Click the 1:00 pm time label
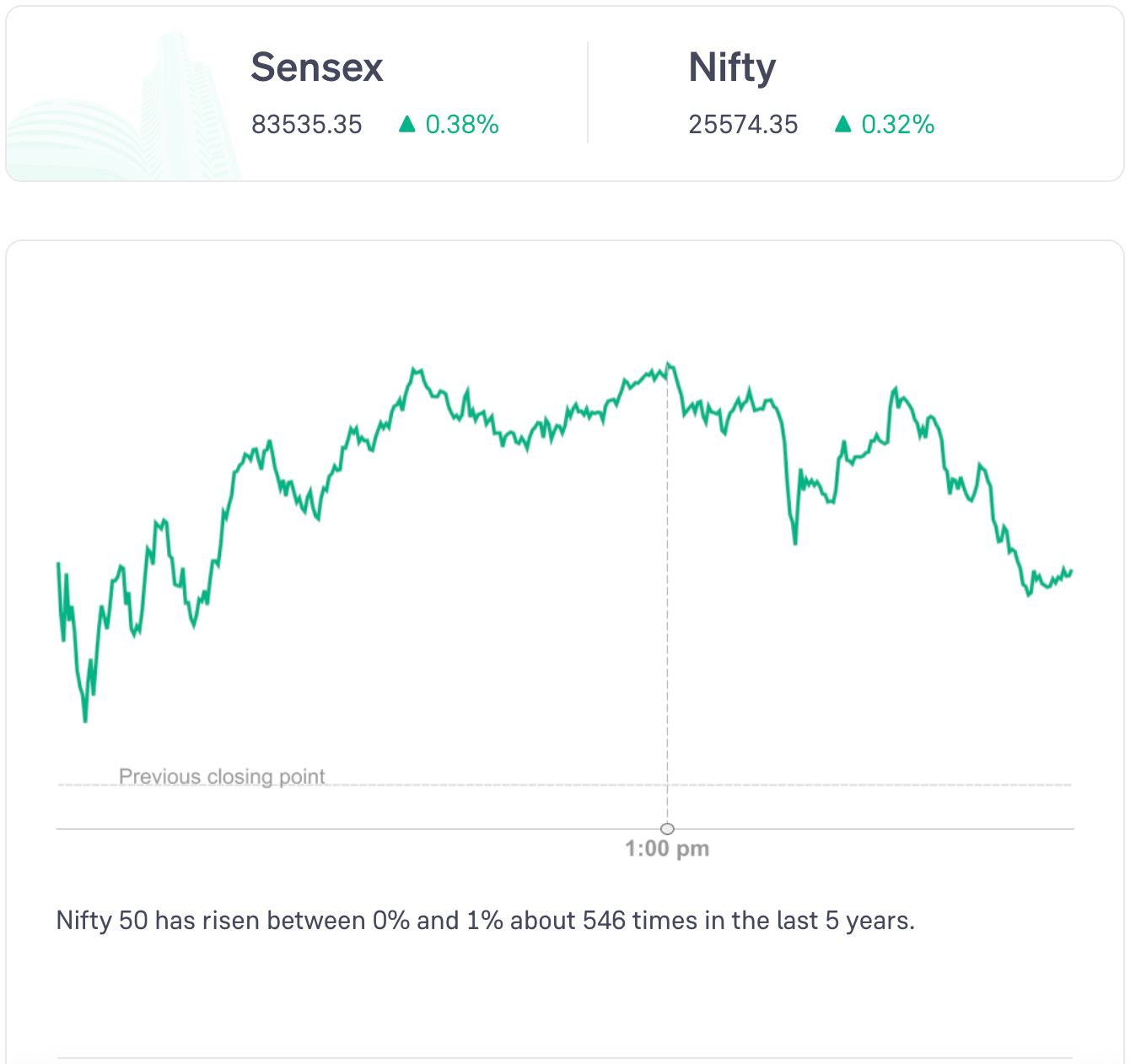The width and height of the screenshot is (1130, 1064). click(x=667, y=849)
